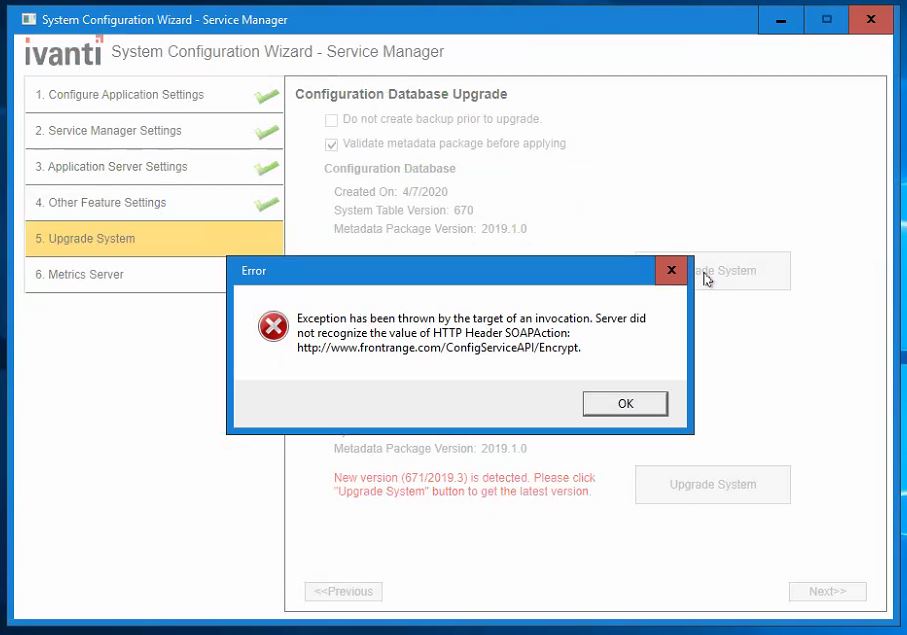This screenshot has height=635, width=907.
Task: Click the Next navigation button
Action: [827, 592]
